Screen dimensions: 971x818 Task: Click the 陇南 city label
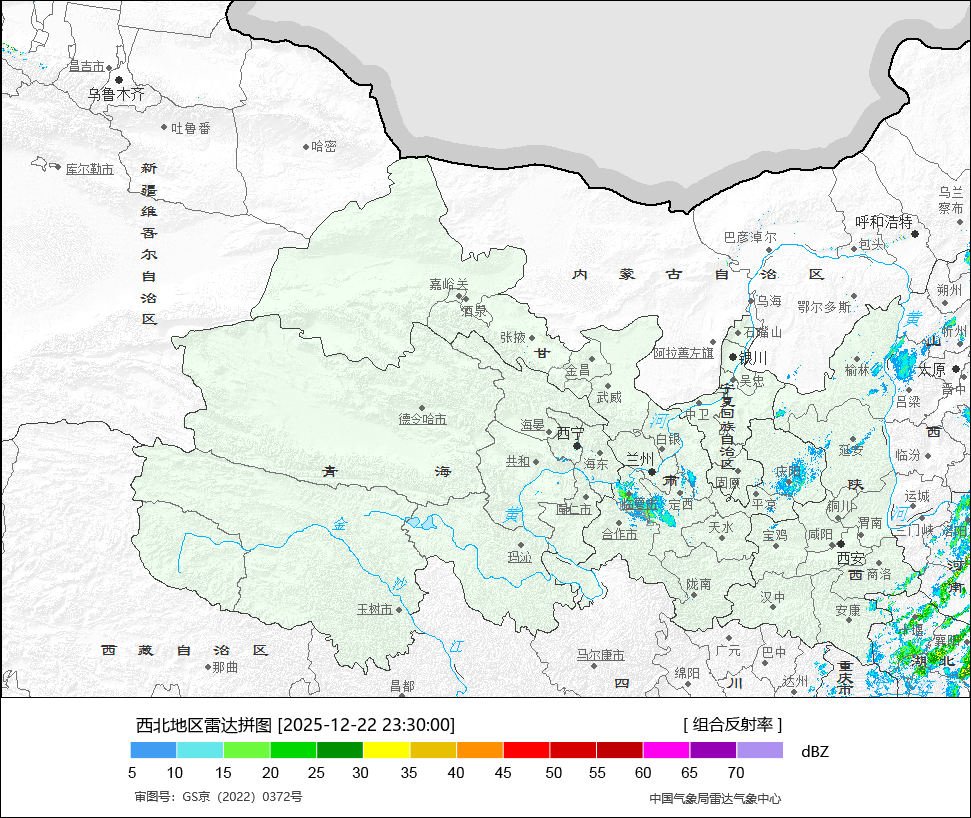pyautogui.click(x=699, y=584)
